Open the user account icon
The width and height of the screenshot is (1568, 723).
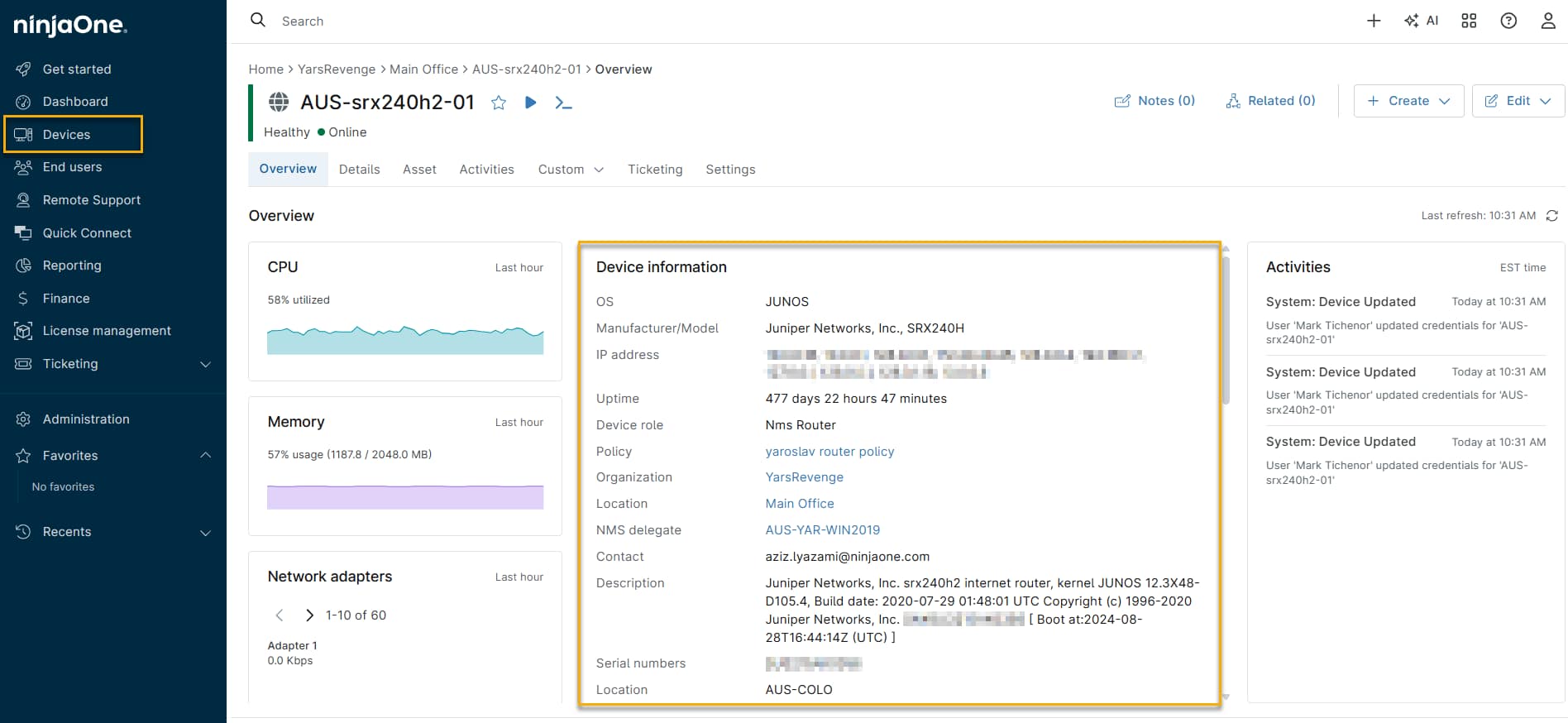[x=1548, y=21]
